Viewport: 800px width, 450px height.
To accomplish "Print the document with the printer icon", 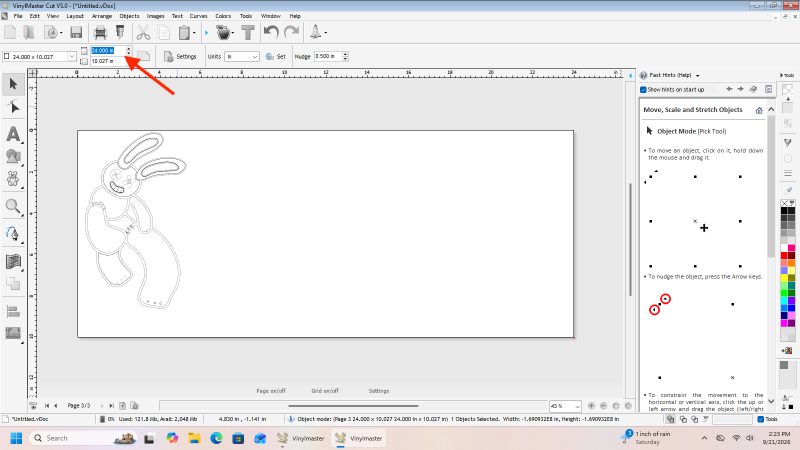I will [x=101, y=33].
